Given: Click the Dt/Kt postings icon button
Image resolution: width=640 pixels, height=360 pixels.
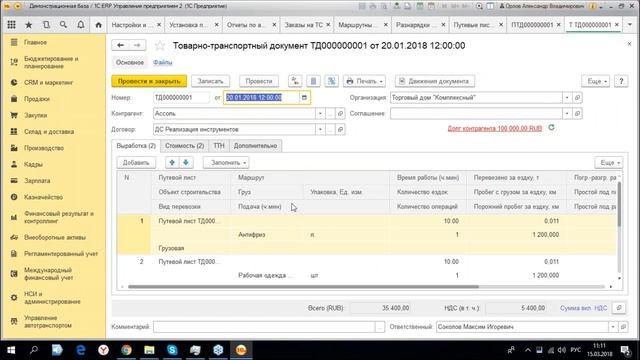Looking at the screenshot, I should pyautogui.click(x=295, y=81).
